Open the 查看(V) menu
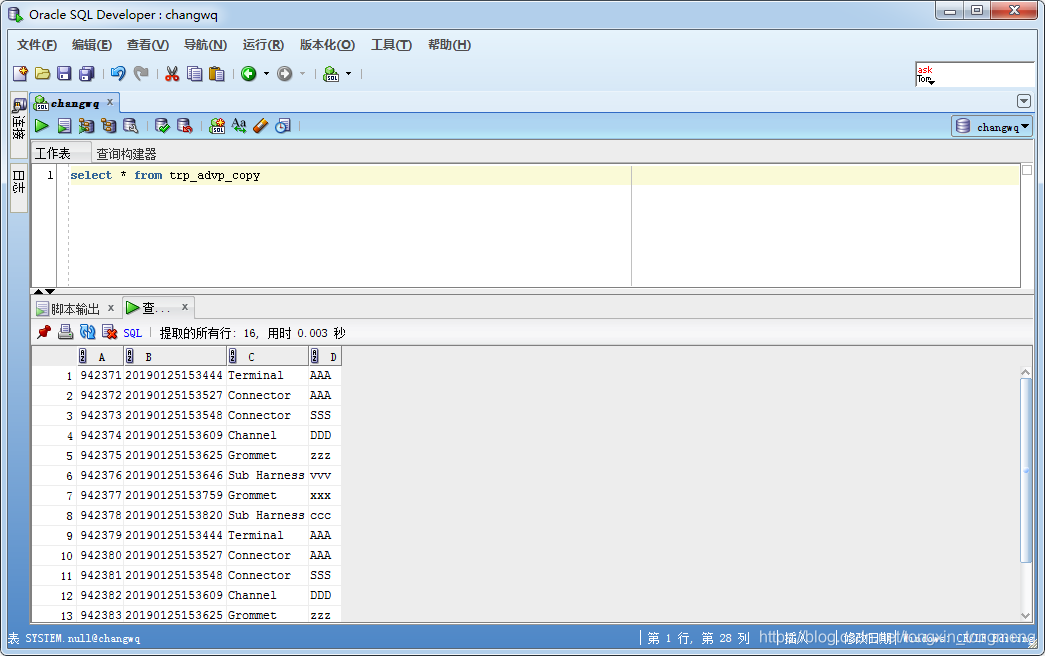1045x656 pixels. (147, 45)
